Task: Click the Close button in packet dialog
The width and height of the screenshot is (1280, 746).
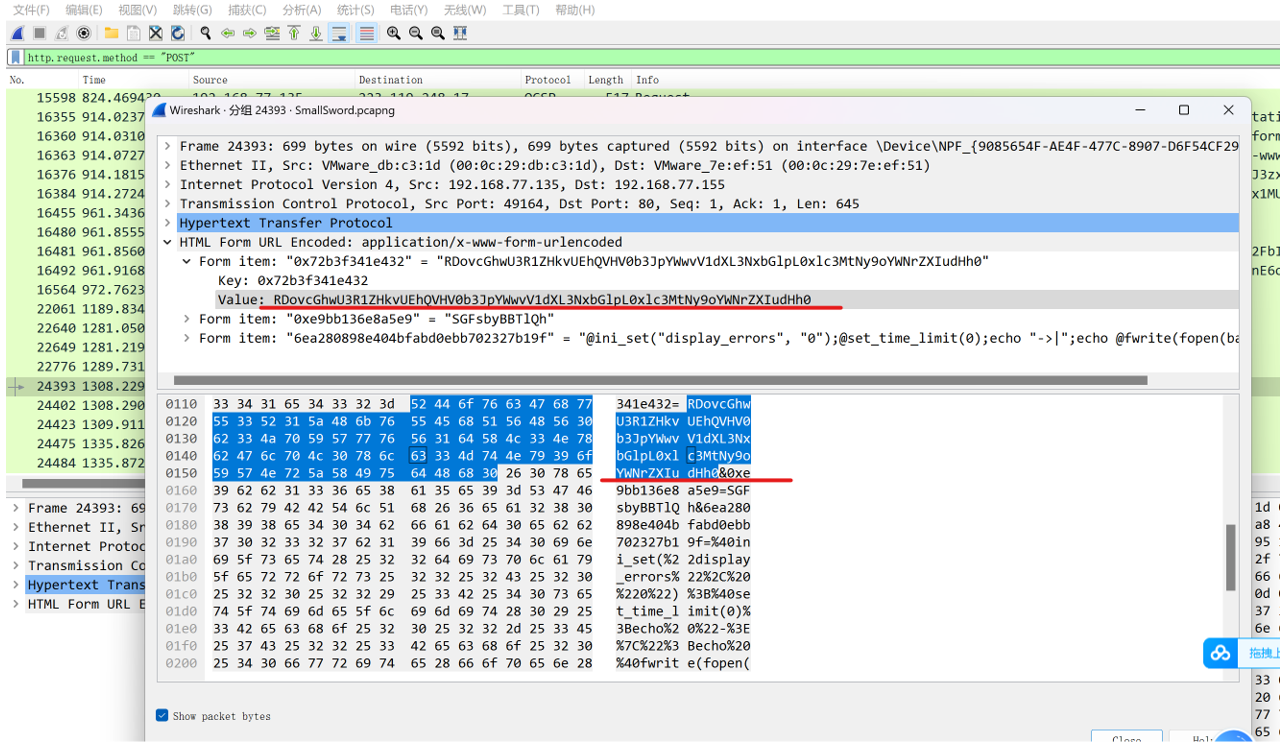Action: [1126, 738]
